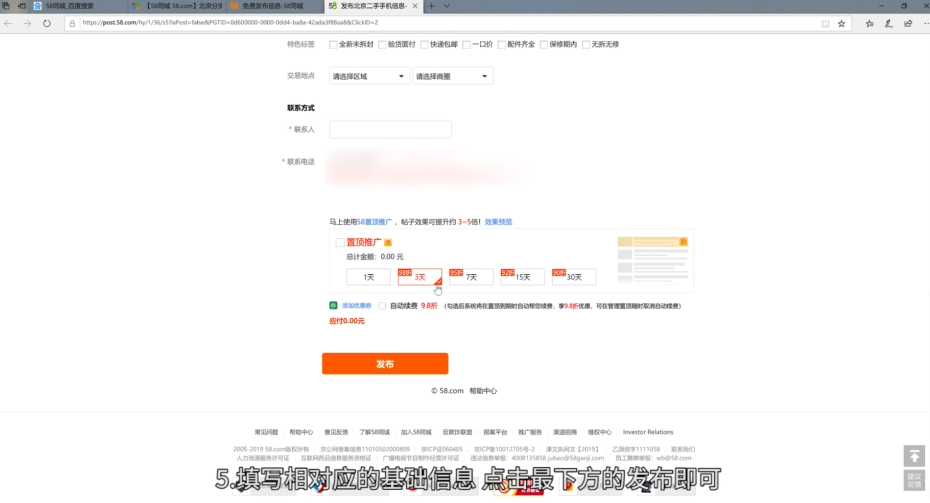Screen dimensions: 930x503
Task: Open the 推广服务 footer link
Action: pyautogui.click(x=530, y=432)
